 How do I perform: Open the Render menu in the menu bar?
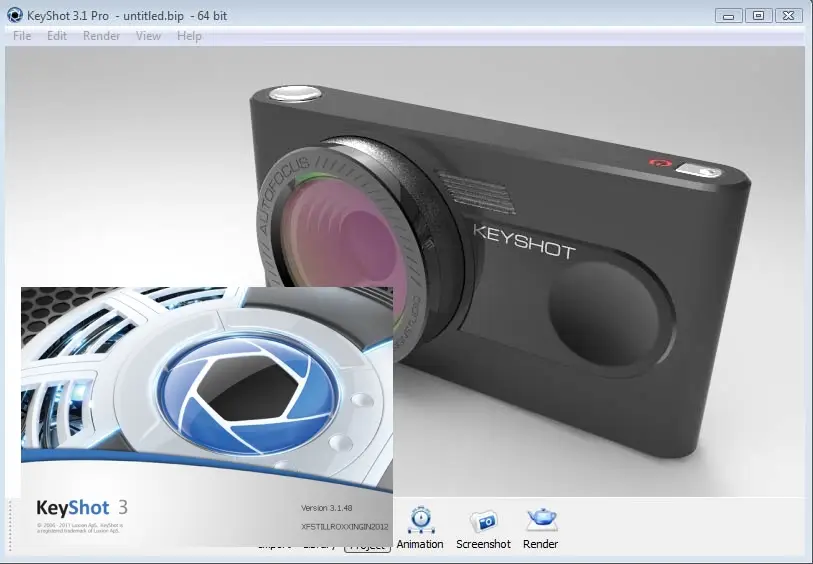pyautogui.click(x=101, y=36)
